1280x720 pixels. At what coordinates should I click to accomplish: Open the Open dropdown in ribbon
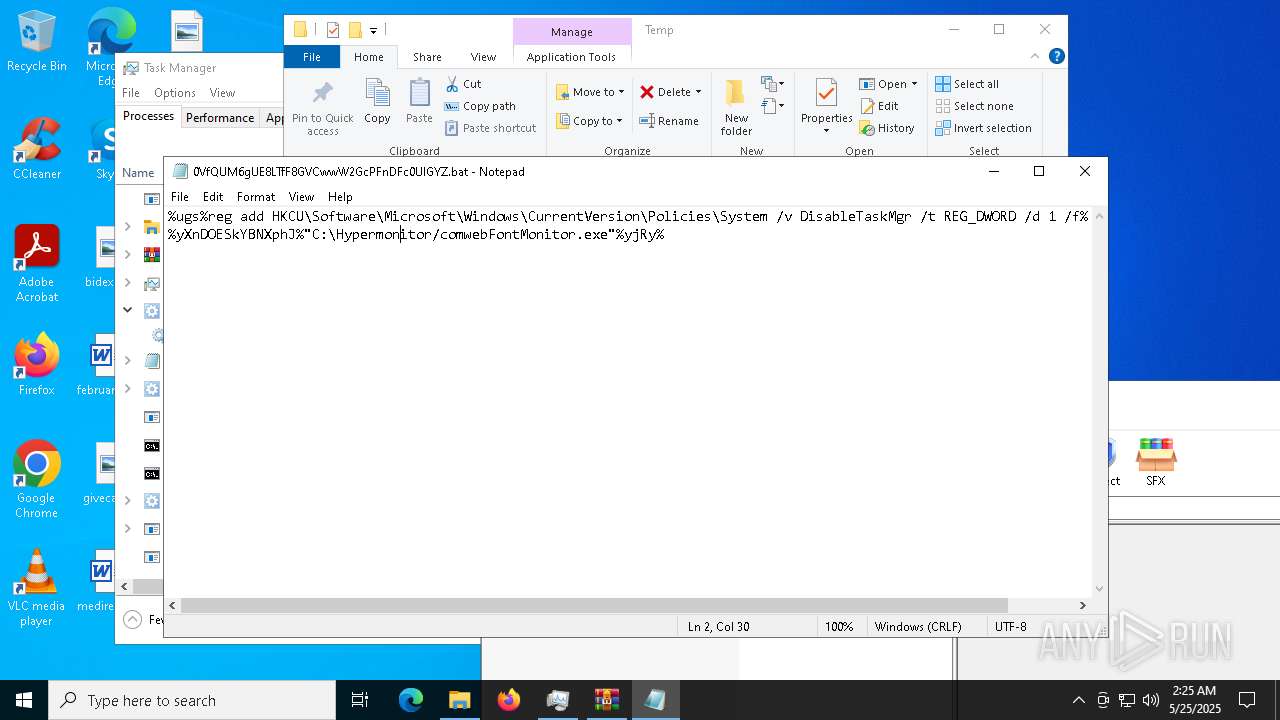tap(888, 84)
